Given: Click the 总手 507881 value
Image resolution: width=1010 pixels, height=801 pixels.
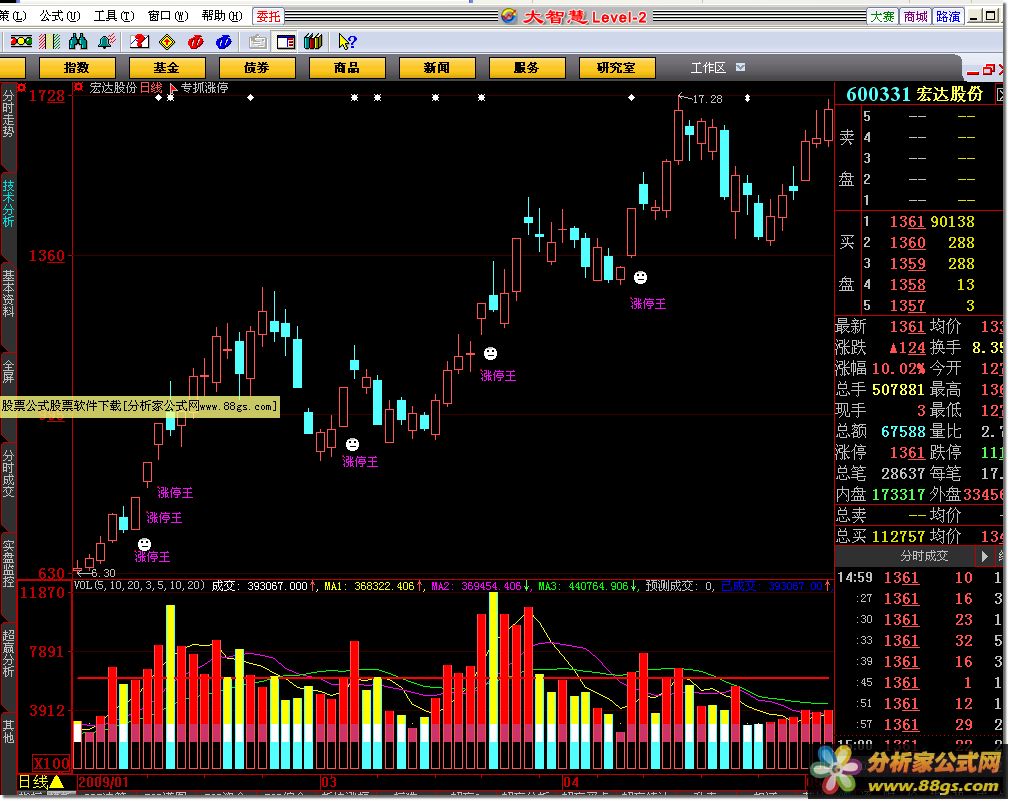Looking at the screenshot, I should pyautogui.click(x=898, y=390).
